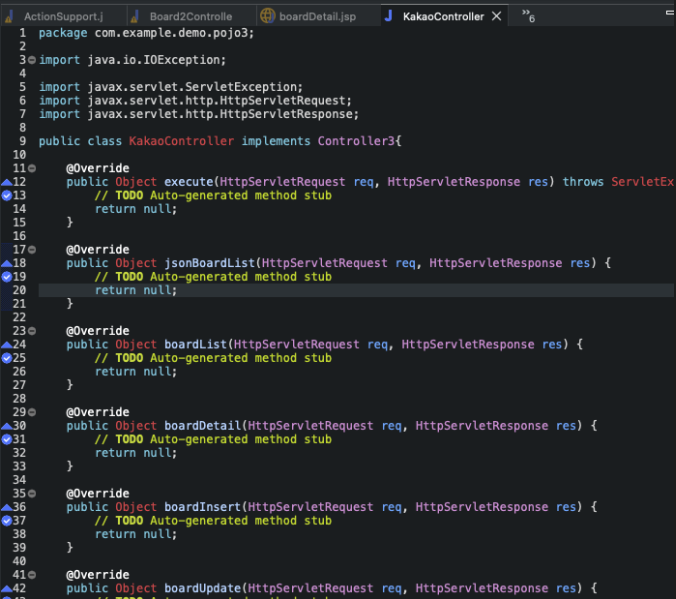The height and width of the screenshot is (599, 676).
Task: Click the implements marker on line 42
Action: (x=6, y=589)
